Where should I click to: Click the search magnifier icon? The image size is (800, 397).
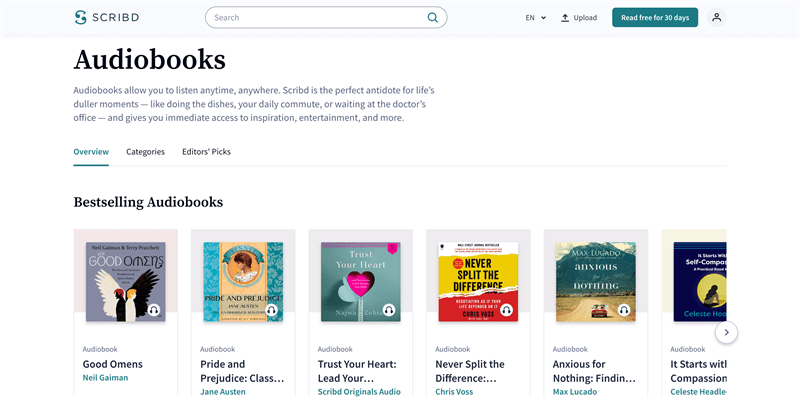433,17
